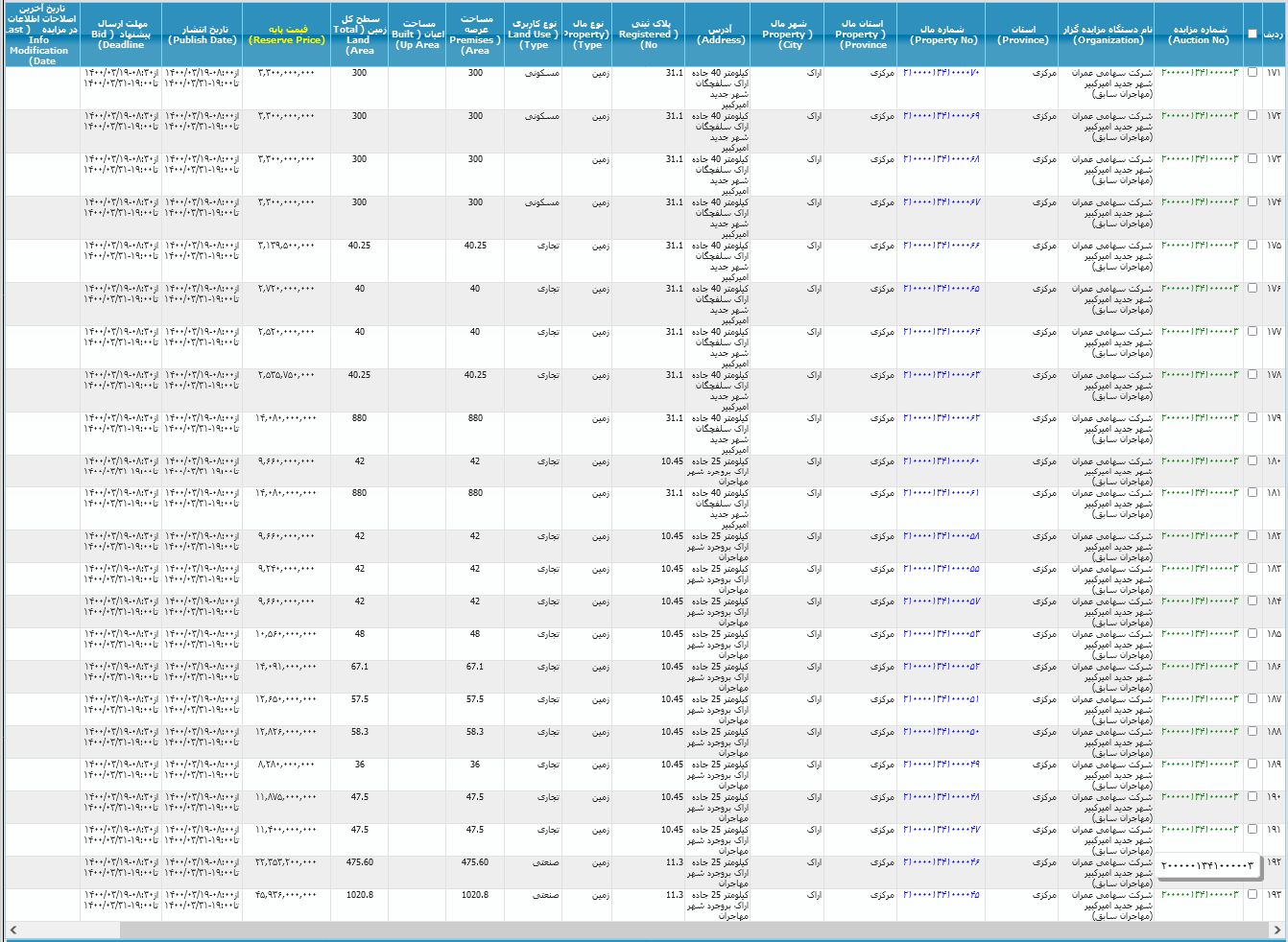Screen dimensions: 1288x942
Task: Open property number link ending in 55
Action: coord(942,569)
